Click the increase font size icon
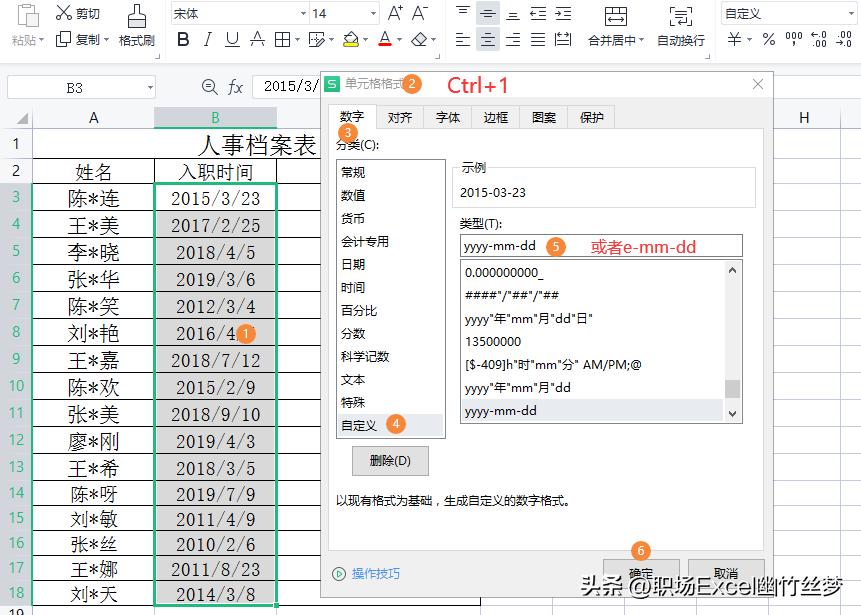The height and width of the screenshot is (615, 861). (397, 13)
